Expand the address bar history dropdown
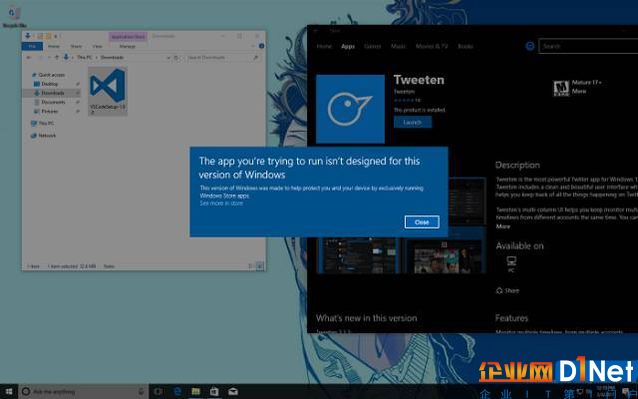 point(168,58)
